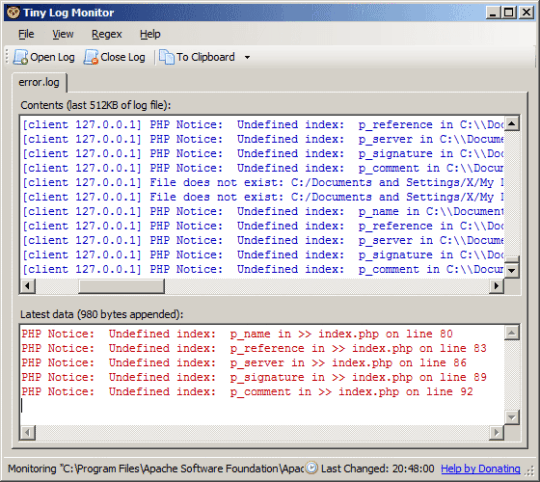This screenshot has height=482, width=540.
Task: Open the Help menu
Action: (150, 34)
